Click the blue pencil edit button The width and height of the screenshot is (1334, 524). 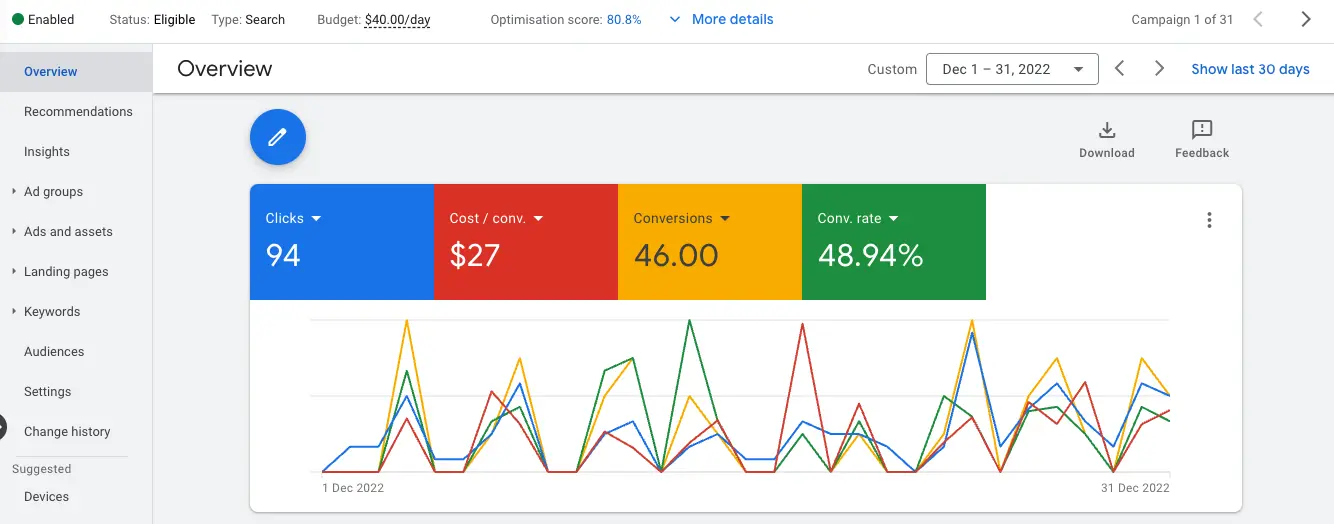277,137
